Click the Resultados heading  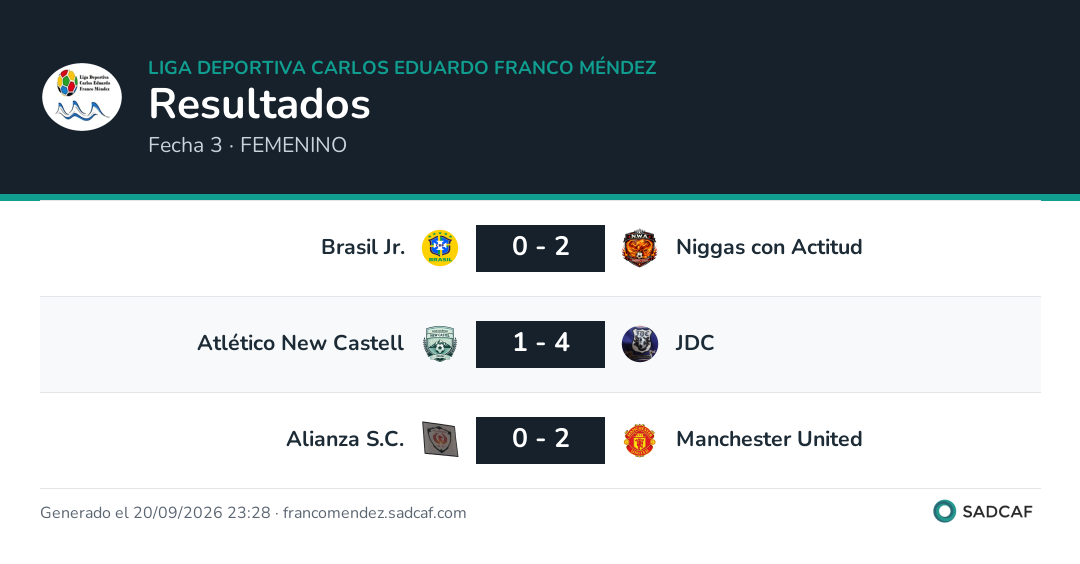point(260,104)
